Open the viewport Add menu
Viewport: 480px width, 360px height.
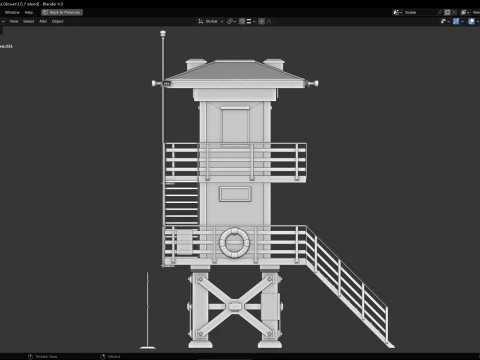coord(43,21)
